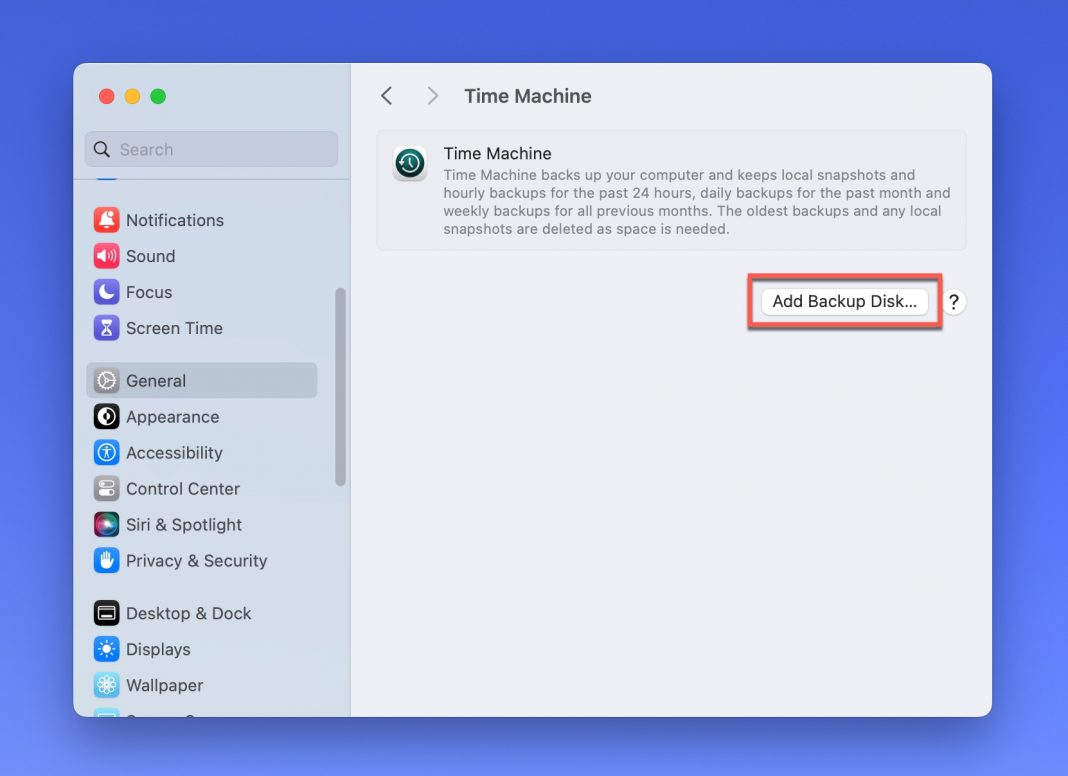This screenshot has height=776, width=1068.
Task: Click the forward navigation chevron
Action: pos(432,95)
